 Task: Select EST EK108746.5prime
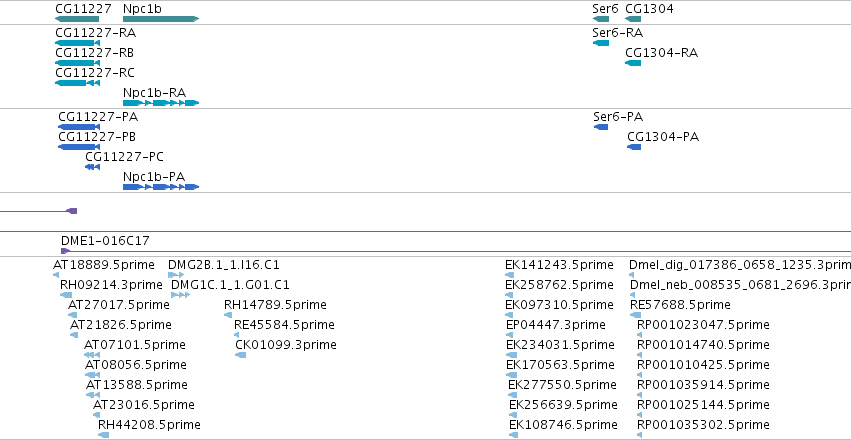[563, 425]
